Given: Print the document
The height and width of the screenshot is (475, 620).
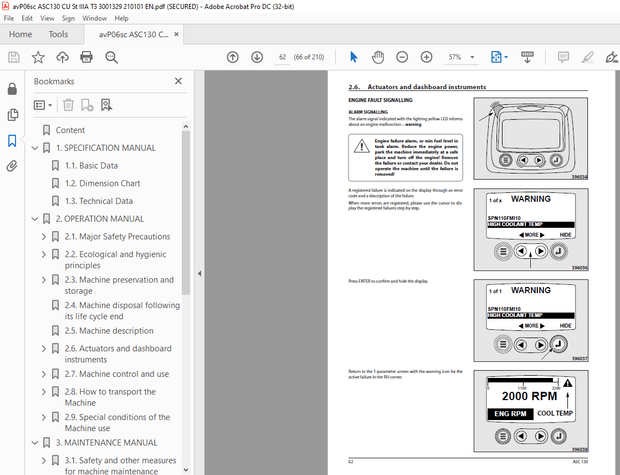Looking at the screenshot, I should [86, 57].
